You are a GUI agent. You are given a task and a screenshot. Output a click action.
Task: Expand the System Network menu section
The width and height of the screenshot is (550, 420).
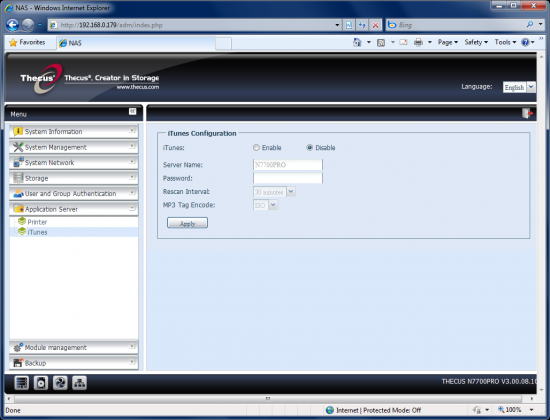(x=74, y=162)
